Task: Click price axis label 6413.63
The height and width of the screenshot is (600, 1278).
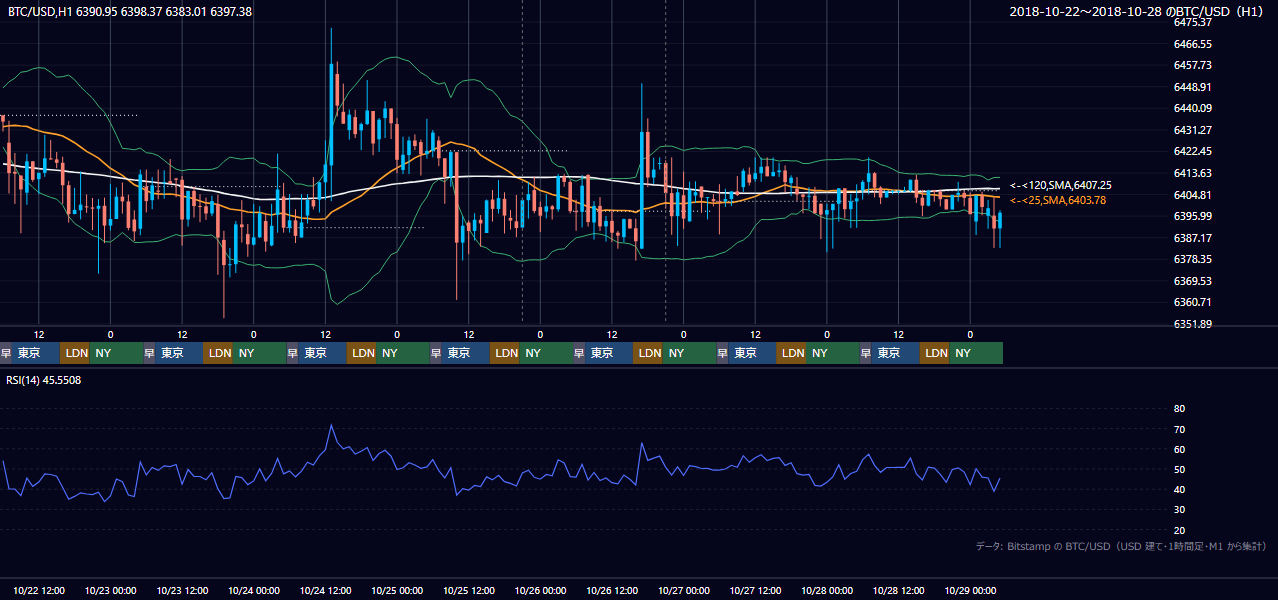Action: 1193,173
